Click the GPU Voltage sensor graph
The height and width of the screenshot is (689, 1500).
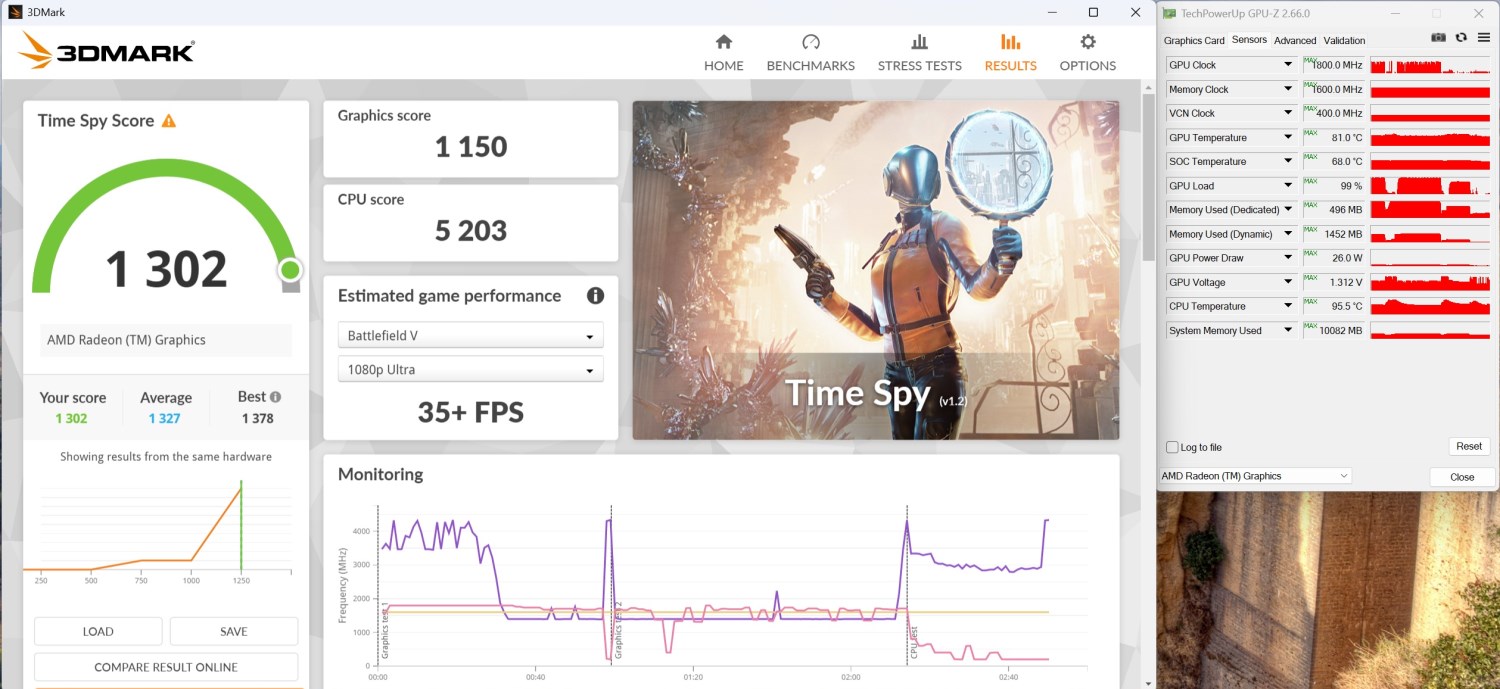click(1432, 282)
